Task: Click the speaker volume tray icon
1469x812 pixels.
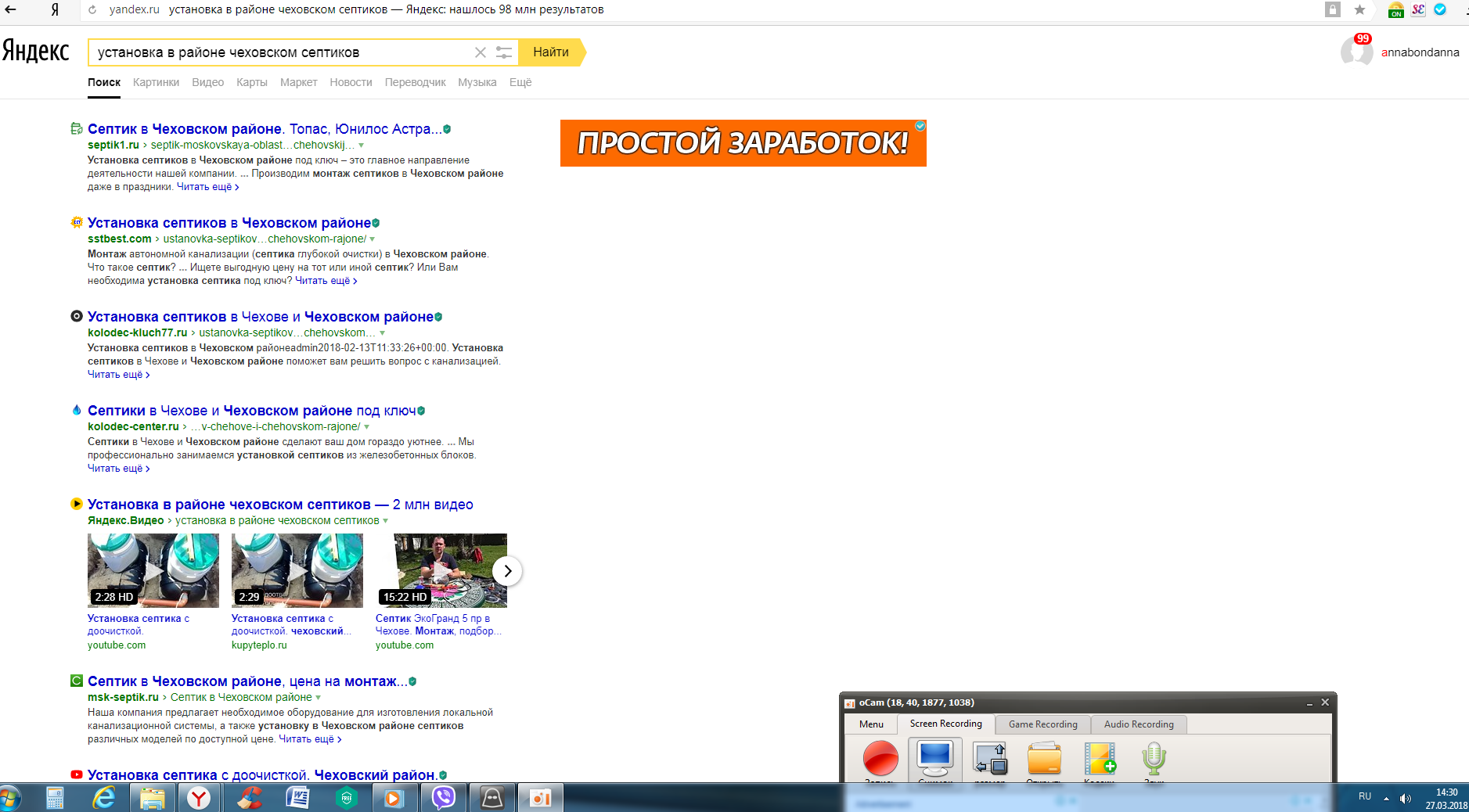Action: (1406, 799)
